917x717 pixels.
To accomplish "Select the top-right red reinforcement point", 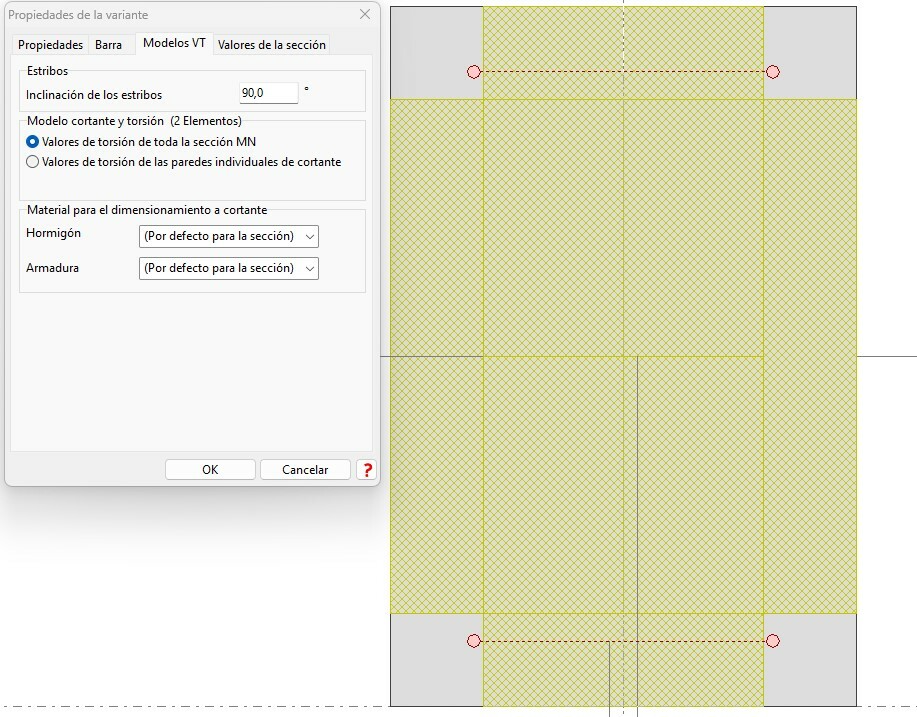I will tap(772, 72).
